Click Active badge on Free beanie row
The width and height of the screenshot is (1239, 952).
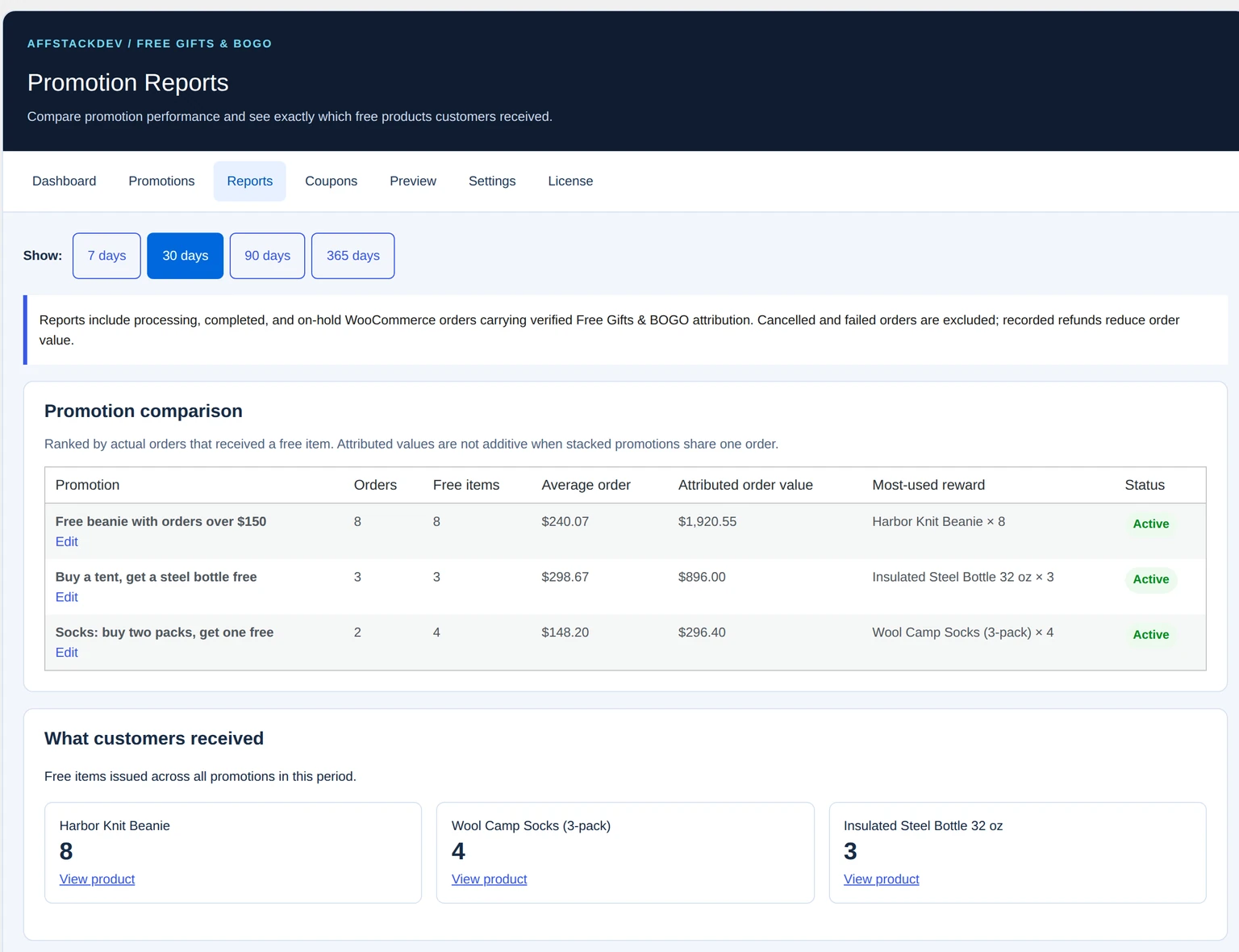tap(1150, 524)
